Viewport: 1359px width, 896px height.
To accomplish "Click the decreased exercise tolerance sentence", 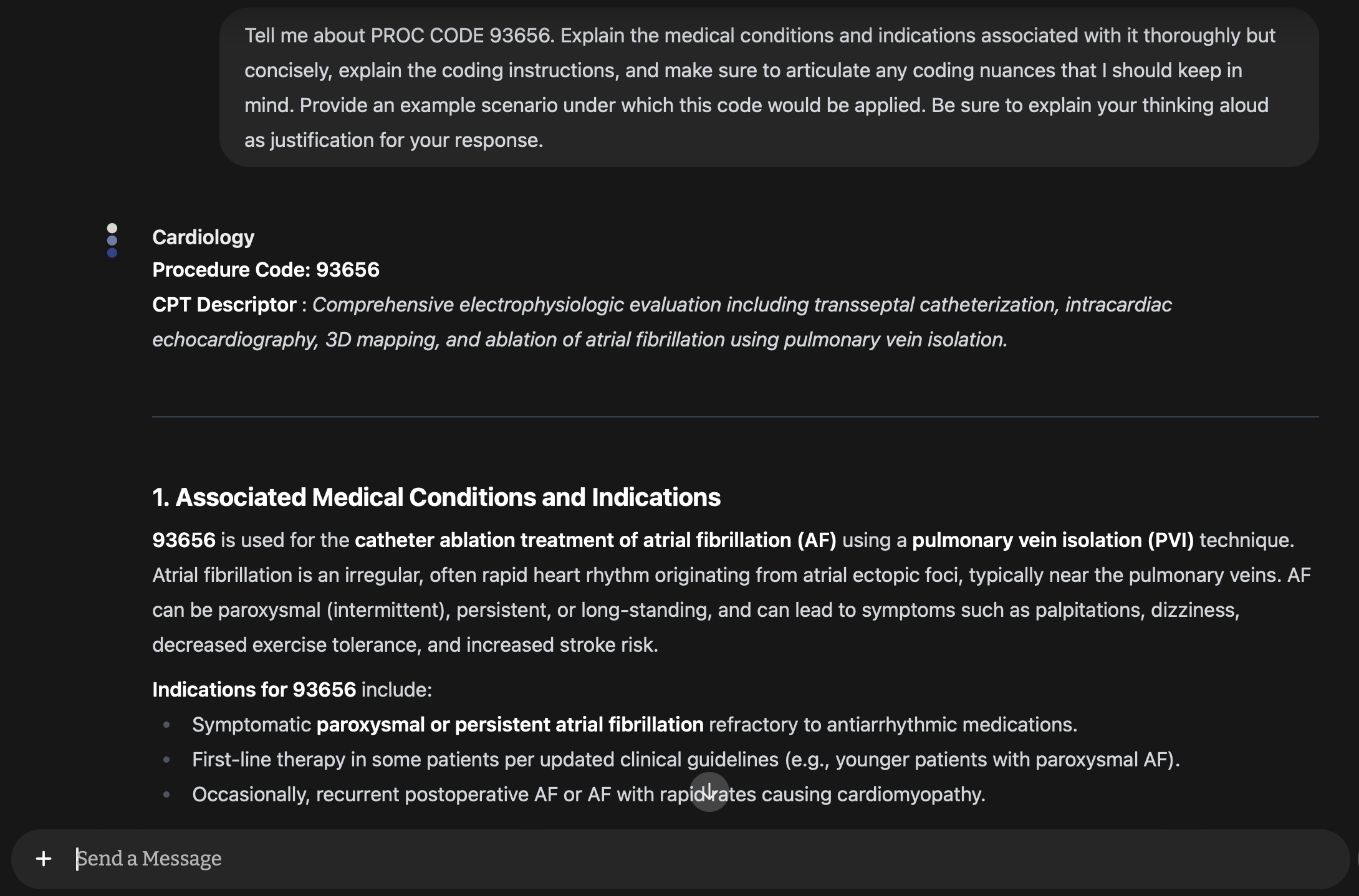I will (x=405, y=645).
